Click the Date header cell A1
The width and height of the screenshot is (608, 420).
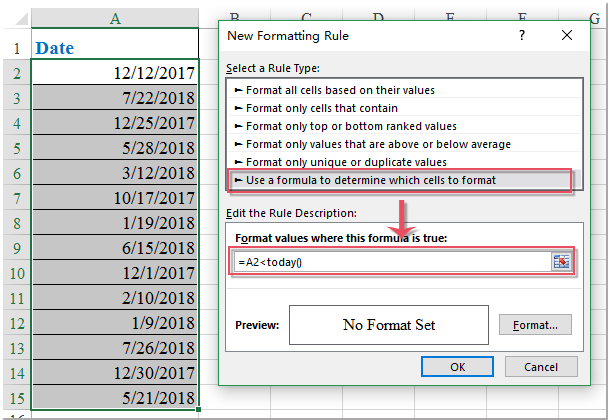115,47
